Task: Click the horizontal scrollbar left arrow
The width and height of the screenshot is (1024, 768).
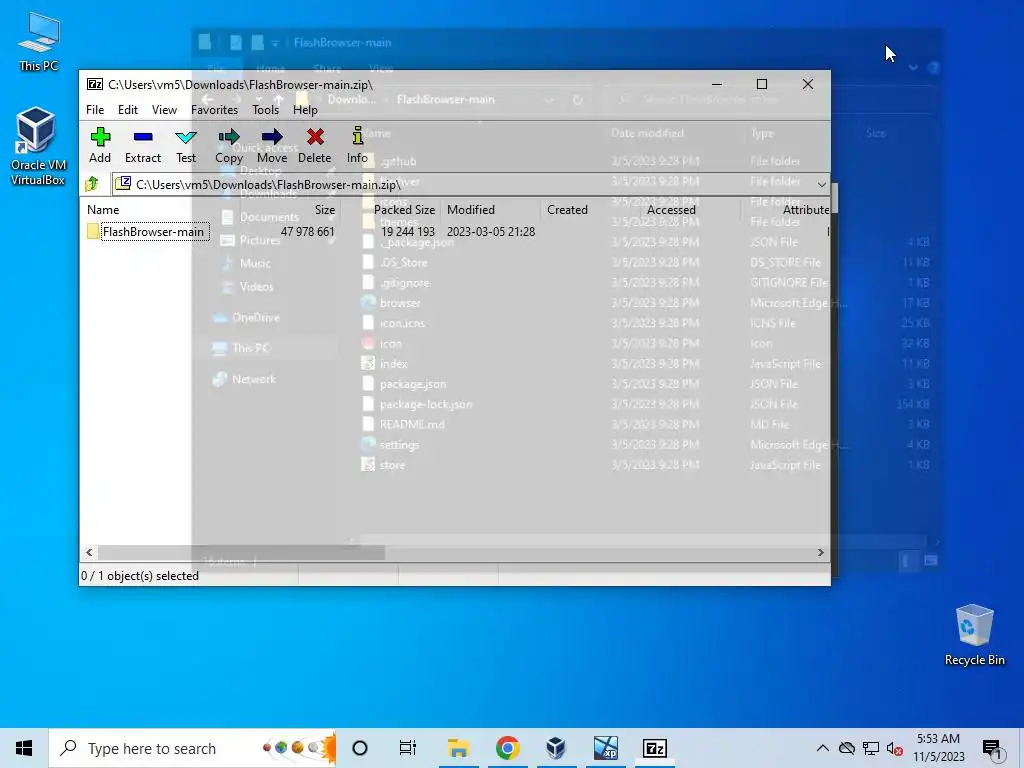Action: [x=89, y=552]
